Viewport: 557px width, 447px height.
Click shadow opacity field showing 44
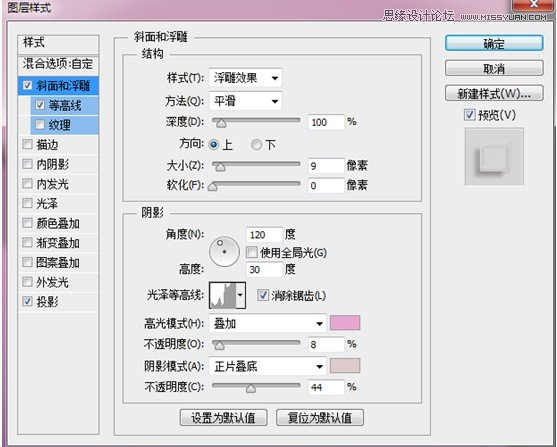[x=326, y=387]
